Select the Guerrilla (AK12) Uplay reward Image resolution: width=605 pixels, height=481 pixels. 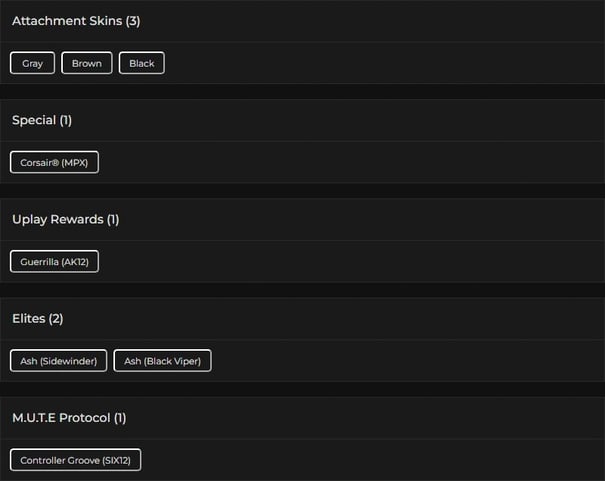point(55,262)
